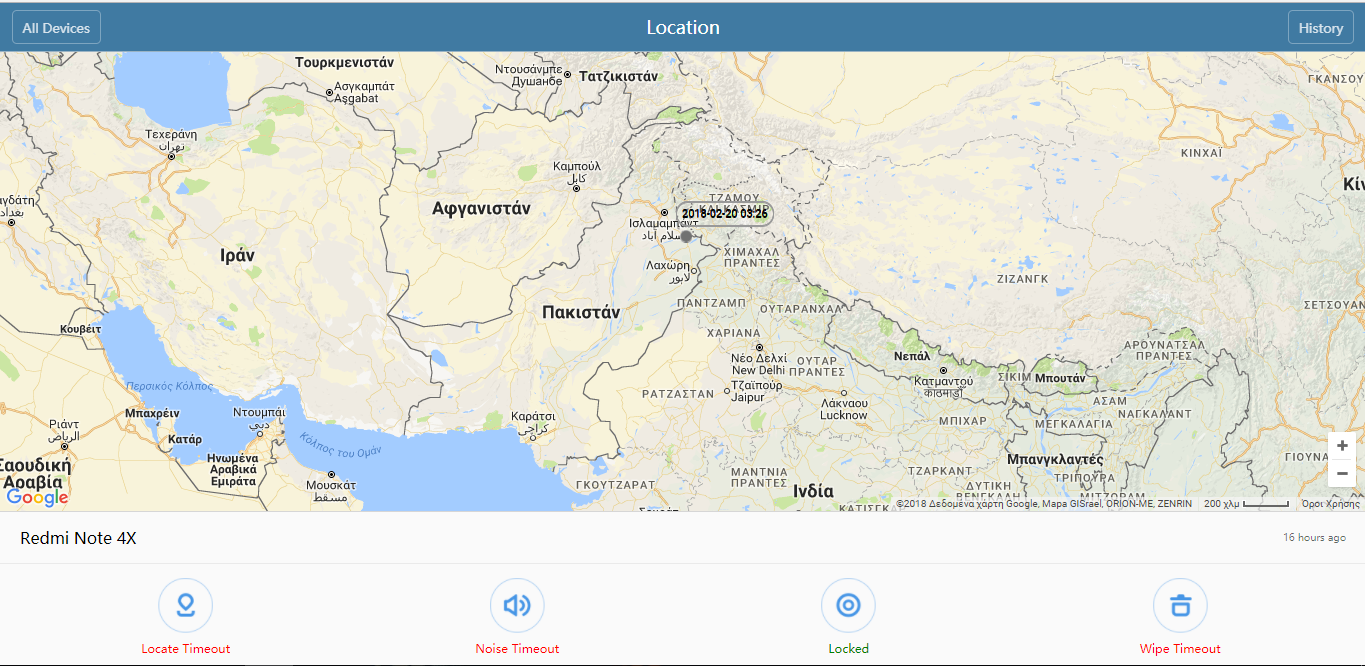The width and height of the screenshot is (1365, 666).
Task: Click the Lock device circular icon
Action: [x=848, y=605]
